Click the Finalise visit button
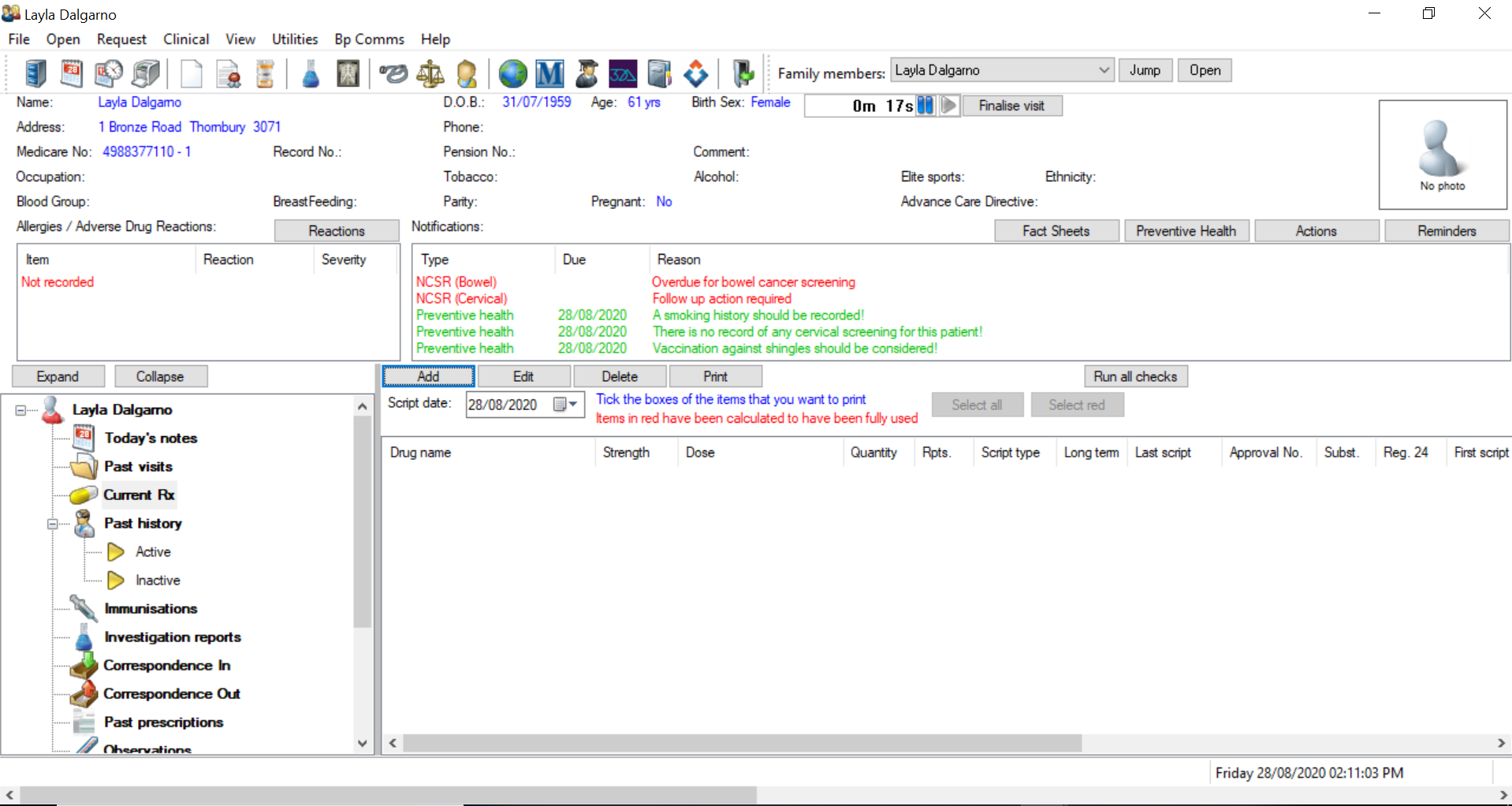 (x=1011, y=106)
